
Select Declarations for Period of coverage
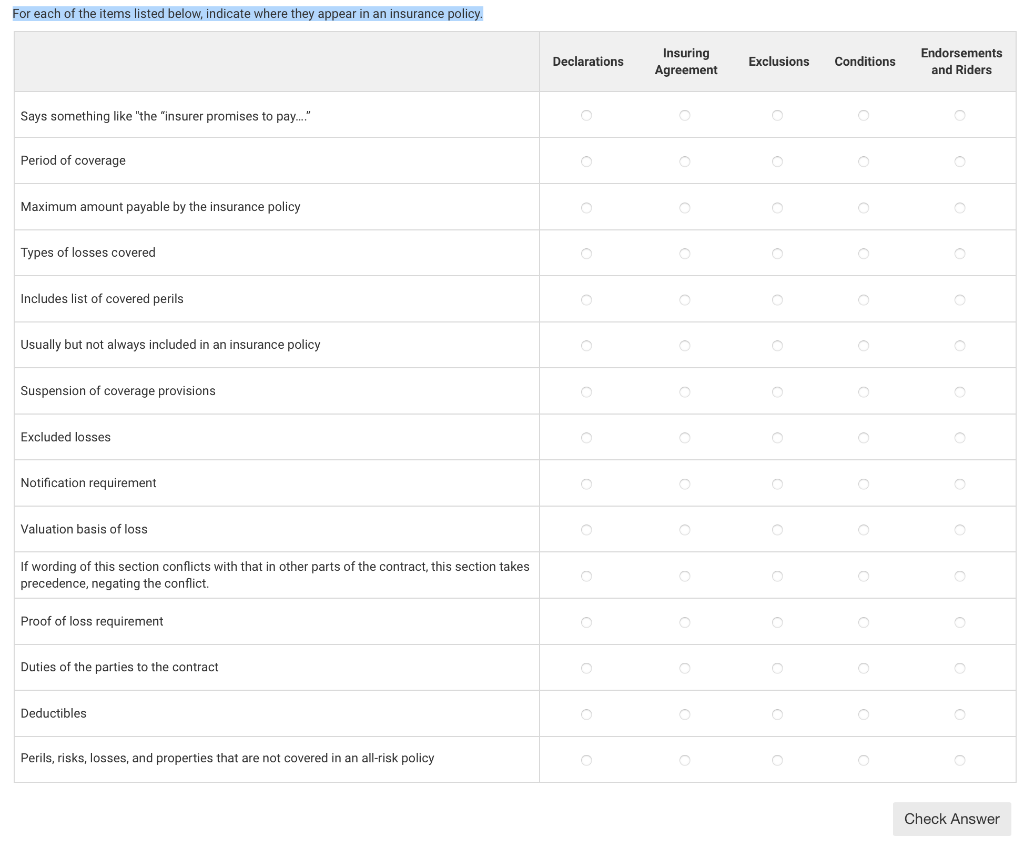coord(586,161)
